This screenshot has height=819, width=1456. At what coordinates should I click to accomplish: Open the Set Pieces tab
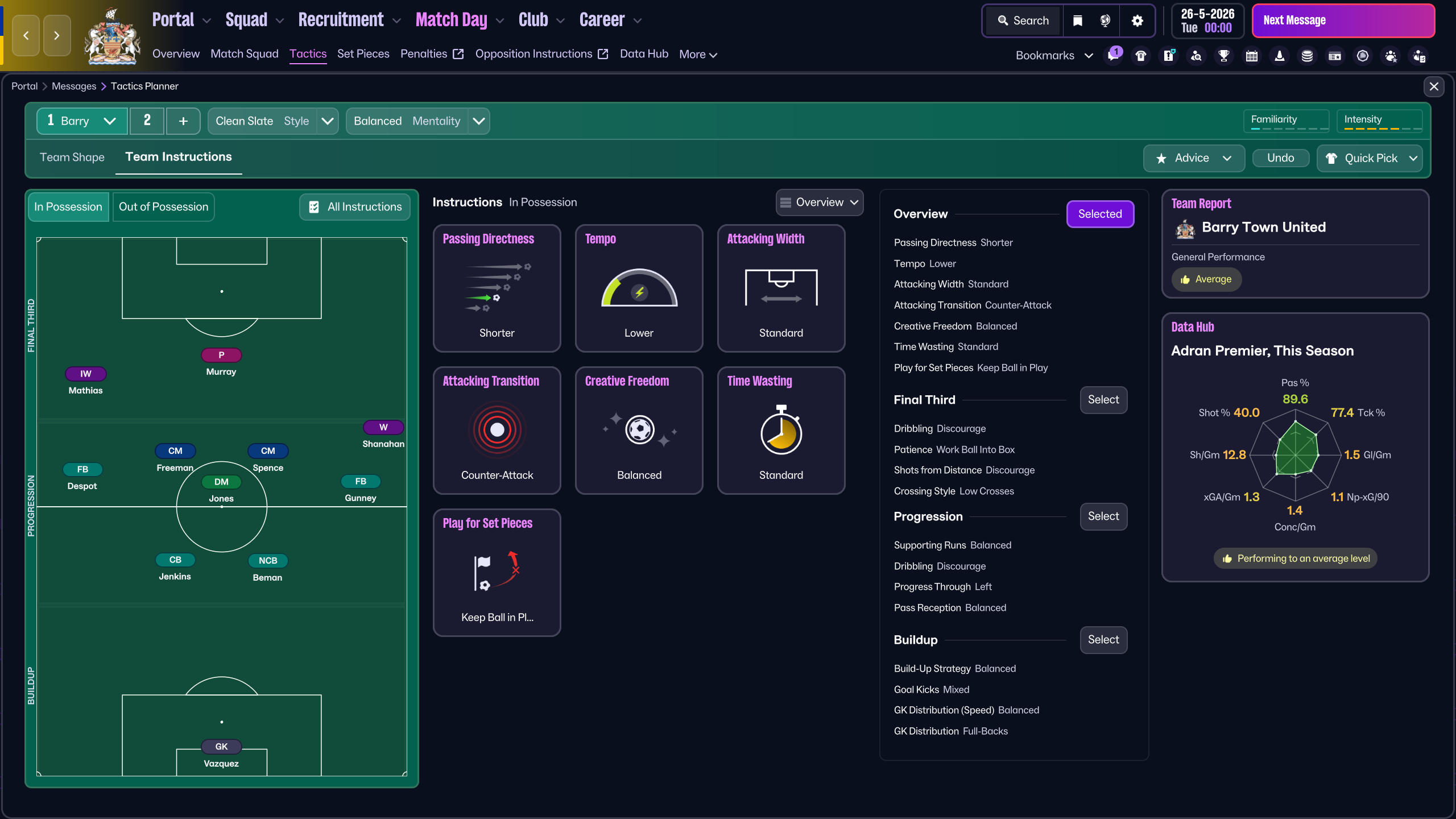[363, 53]
